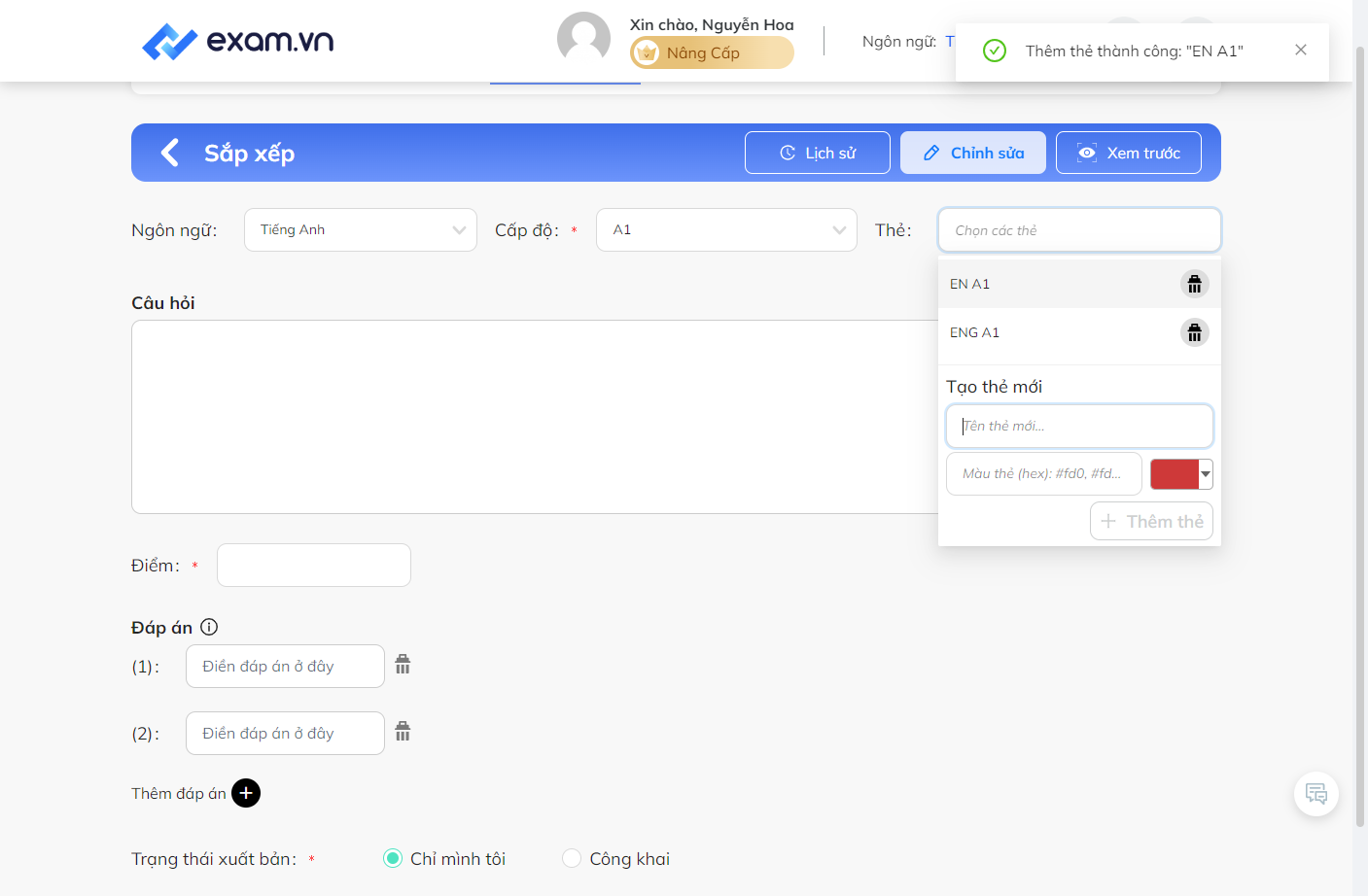Add another answer with plus icon
This screenshot has width=1368, height=896.
246,793
